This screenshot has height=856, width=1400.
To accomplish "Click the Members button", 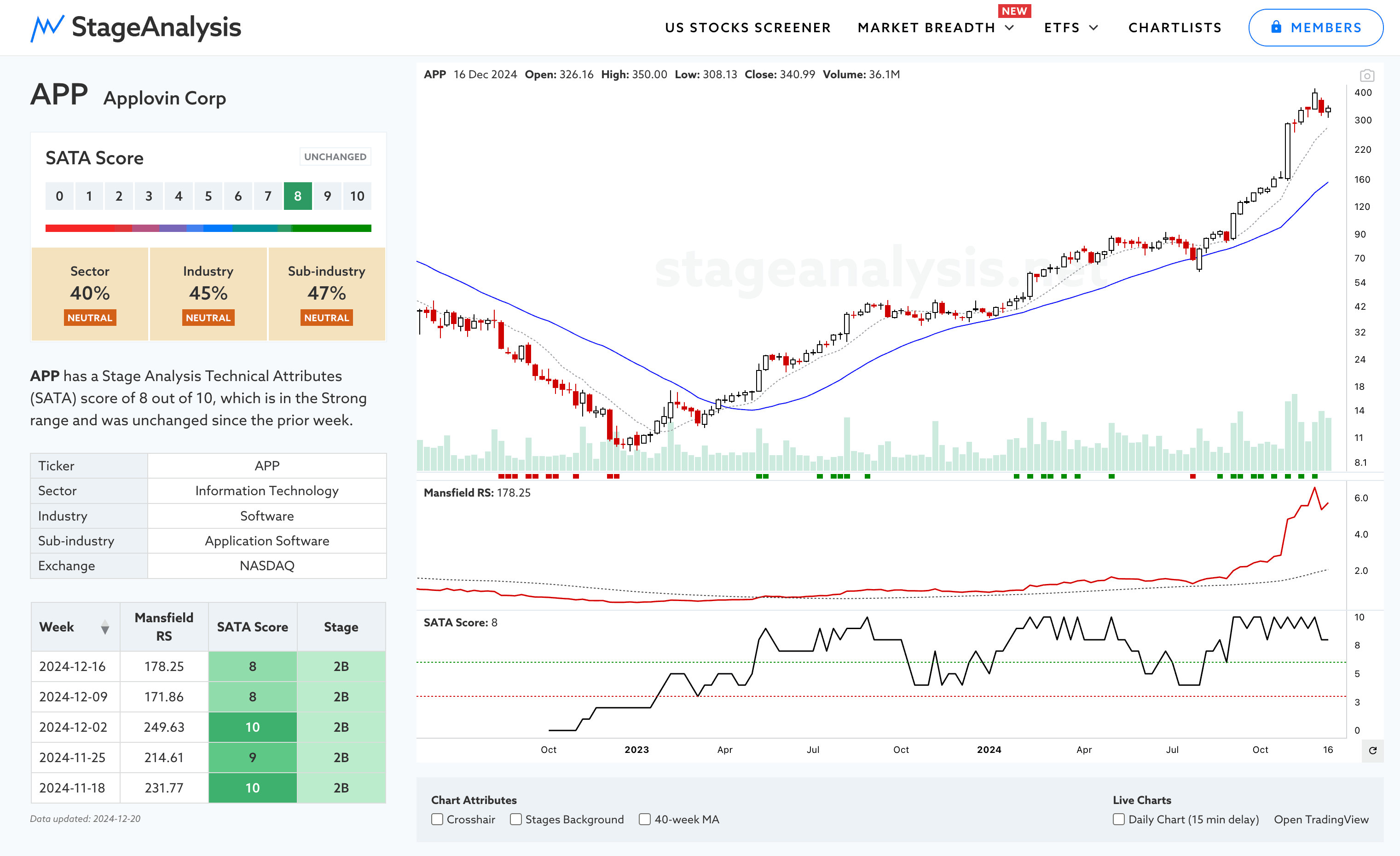I will pos(1315,27).
